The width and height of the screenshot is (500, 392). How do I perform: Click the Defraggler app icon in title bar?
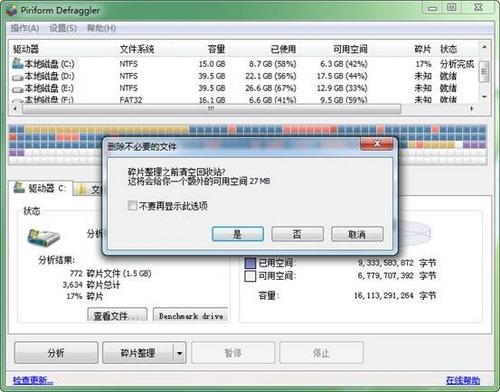click(12, 10)
